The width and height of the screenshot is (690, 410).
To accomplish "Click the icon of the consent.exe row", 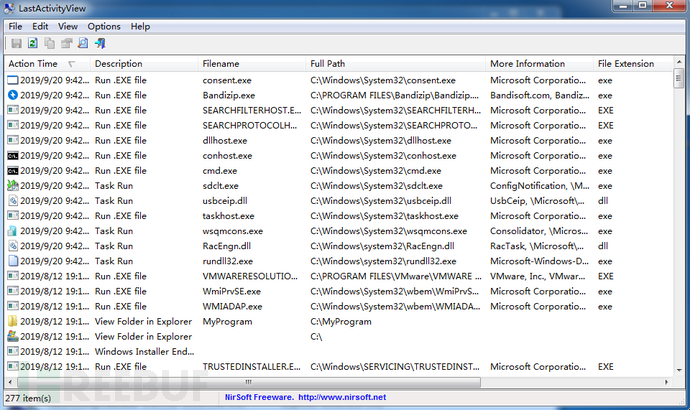I will (13, 80).
